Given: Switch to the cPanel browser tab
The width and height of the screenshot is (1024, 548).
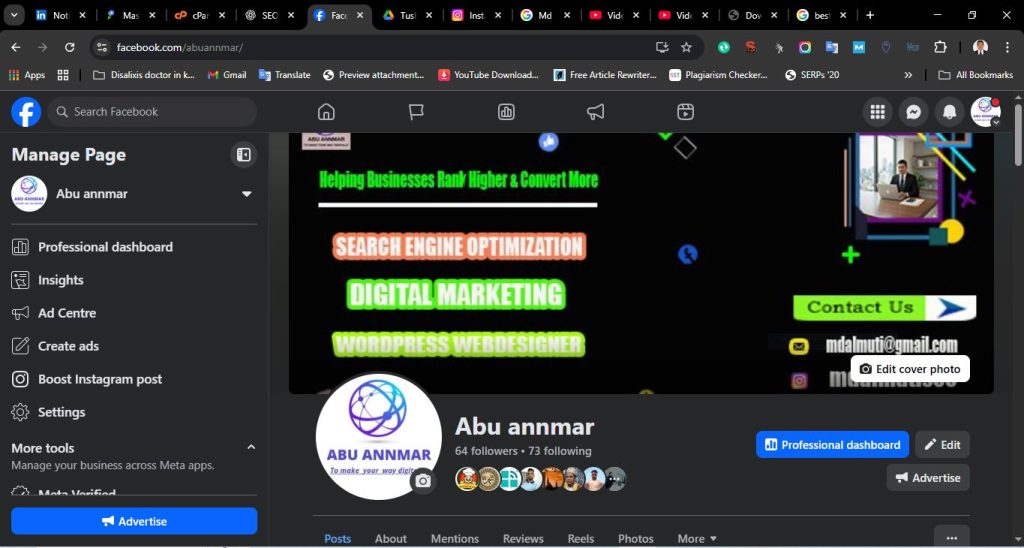Looking at the screenshot, I should click(200, 15).
